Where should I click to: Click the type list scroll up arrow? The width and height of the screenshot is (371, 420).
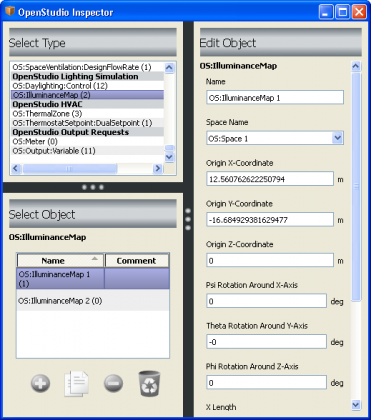pyautogui.click(x=169, y=68)
